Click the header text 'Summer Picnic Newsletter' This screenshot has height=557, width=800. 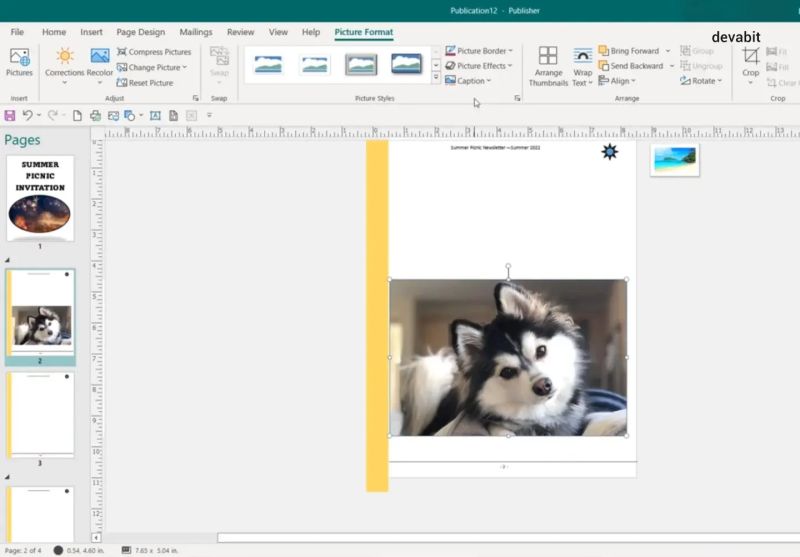pyautogui.click(x=478, y=148)
